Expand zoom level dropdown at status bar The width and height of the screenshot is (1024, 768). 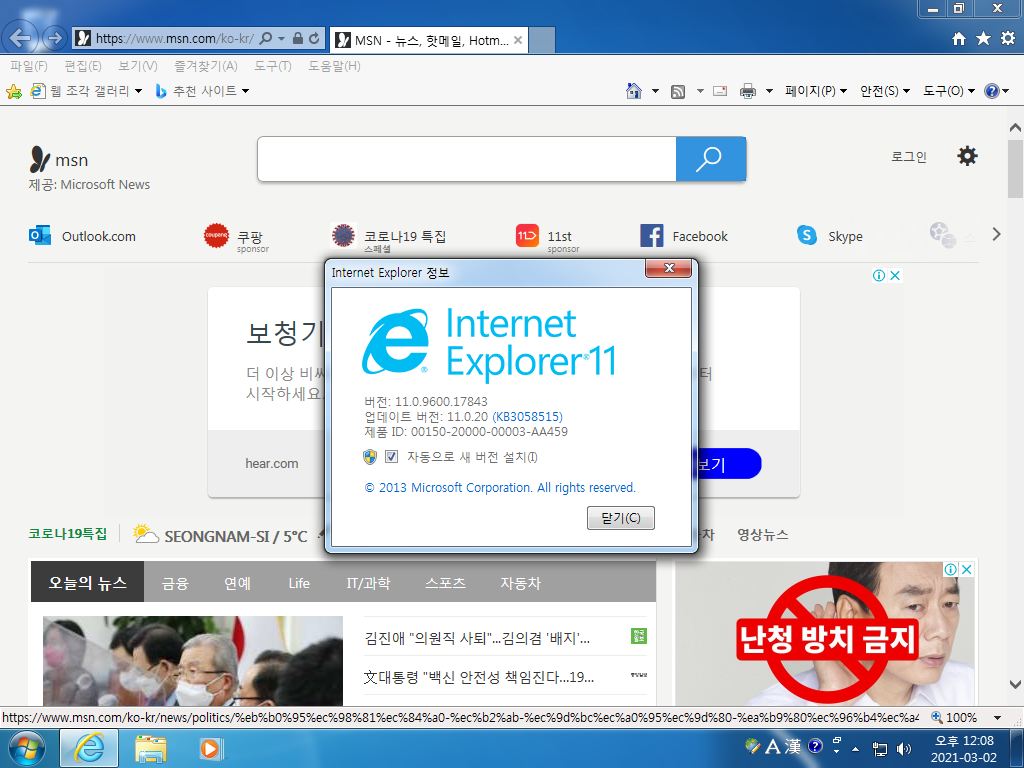point(997,718)
